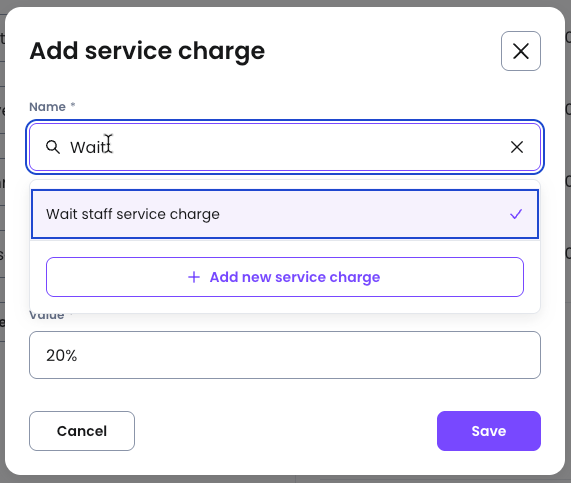Click blank space between Cancel and Save
The width and height of the screenshot is (571, 483).
point(286,431)
